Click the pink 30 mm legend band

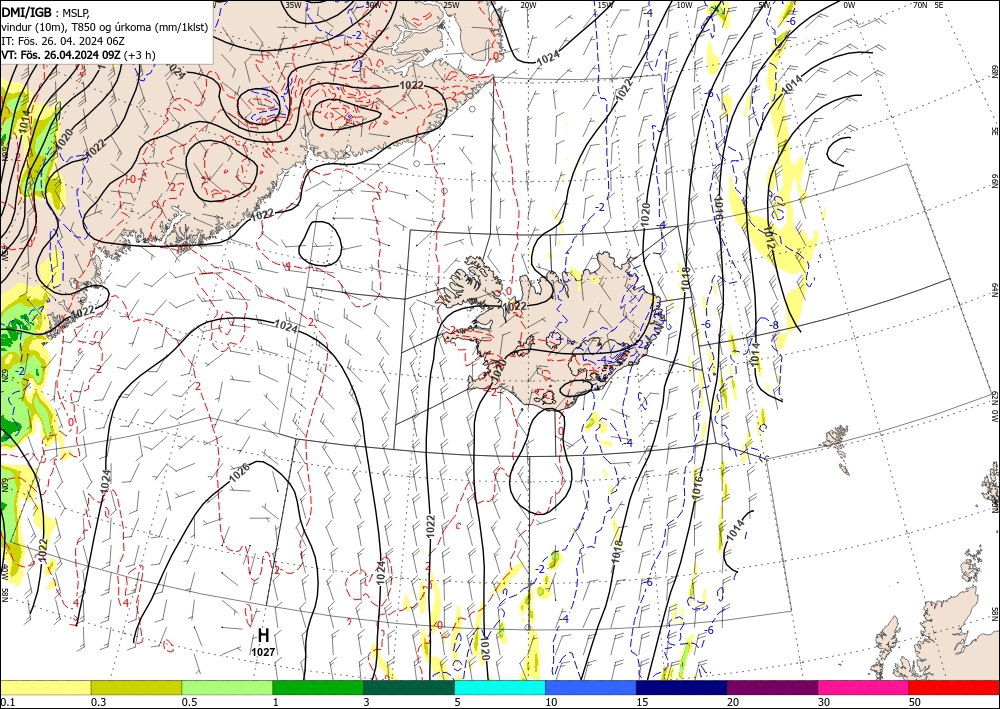864,687
